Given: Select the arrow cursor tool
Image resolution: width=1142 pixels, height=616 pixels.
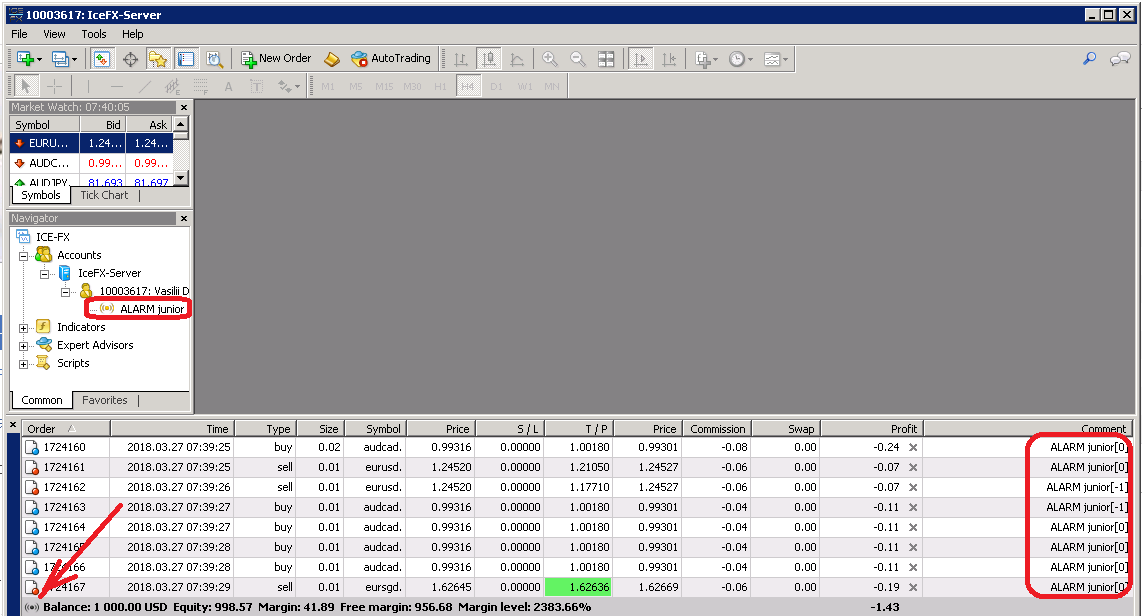Looking at the screenshot, I should tap(26, 86).
